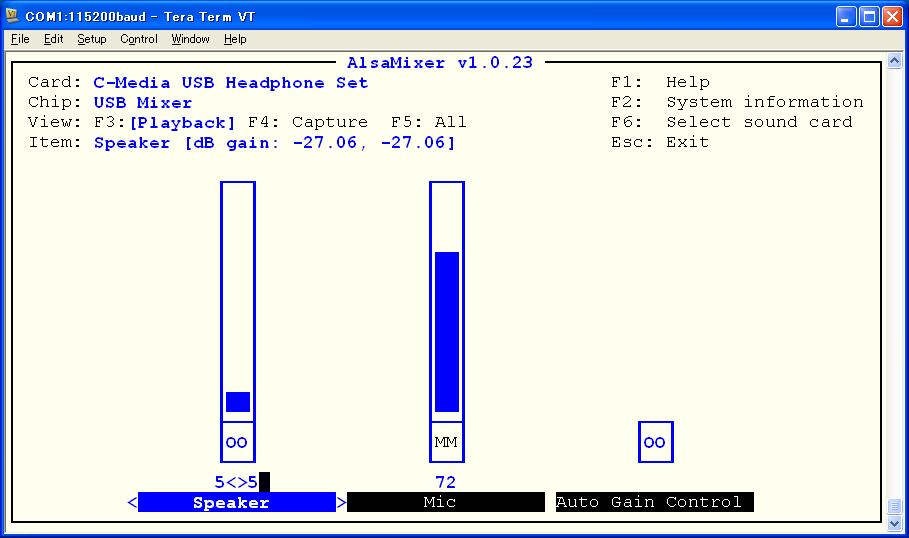909x538 pixels.
Task: Toggle the Auto Gain Control OO switch
Action: tap(655, 442)
